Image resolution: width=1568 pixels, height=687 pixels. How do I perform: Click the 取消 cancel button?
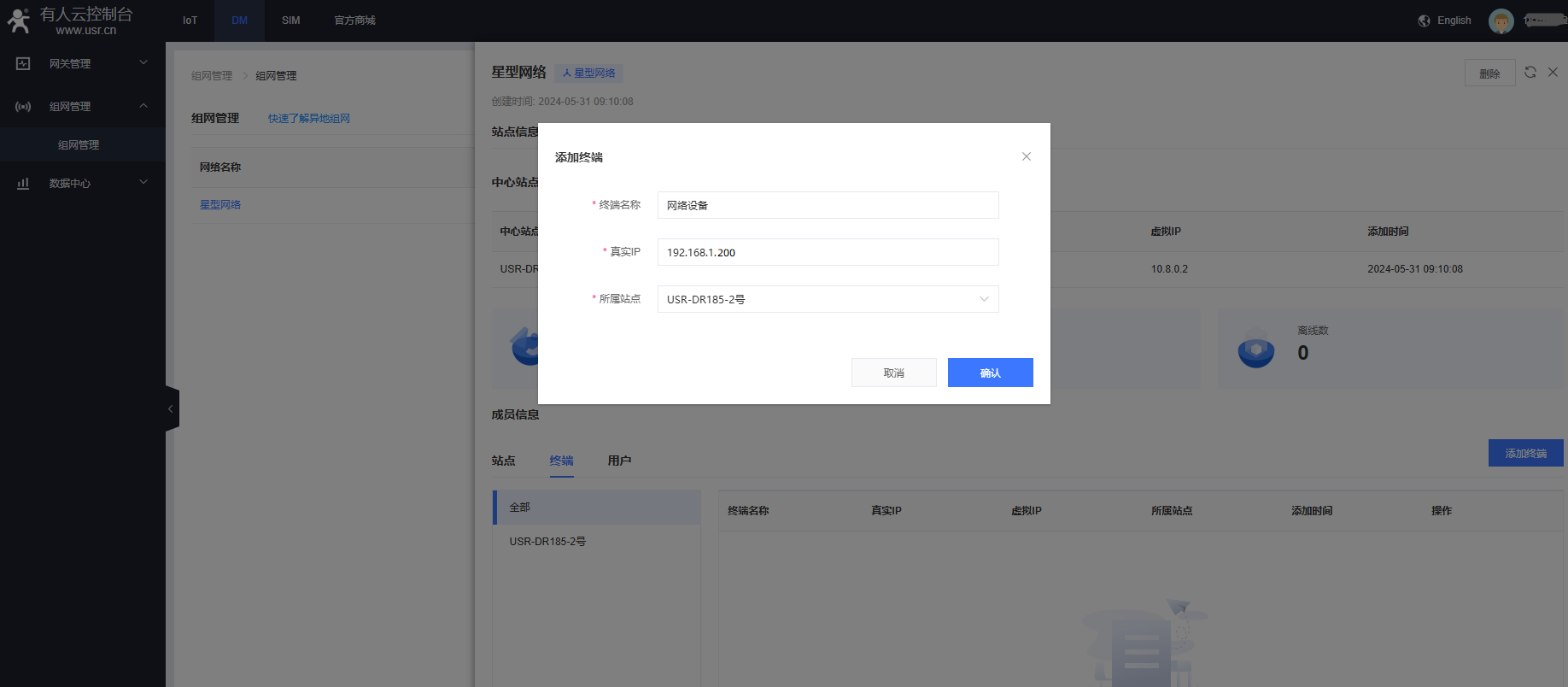893,373
